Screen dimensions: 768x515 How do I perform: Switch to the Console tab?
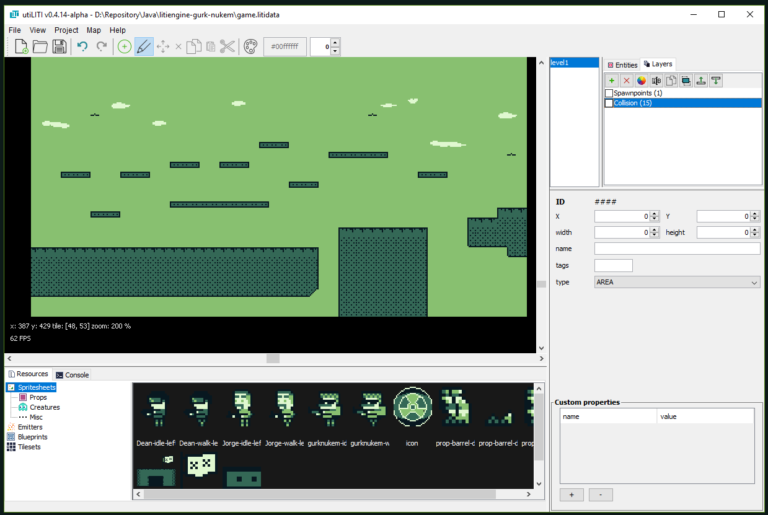(72, 375)
